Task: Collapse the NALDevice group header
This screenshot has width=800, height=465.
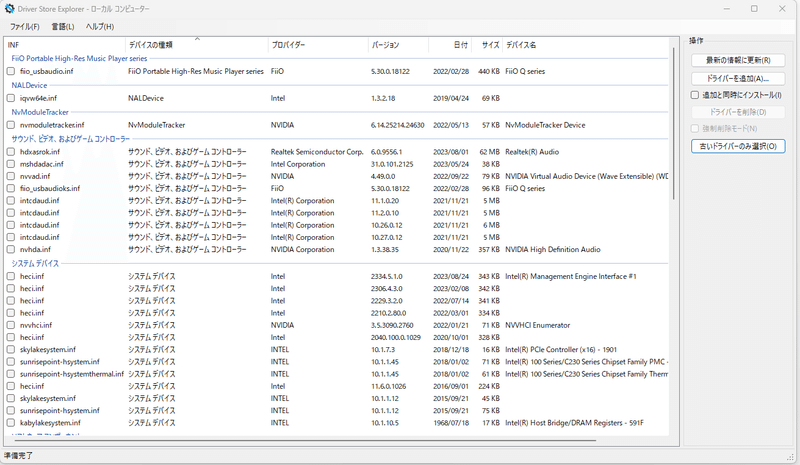Action: [x=29, y=85]
